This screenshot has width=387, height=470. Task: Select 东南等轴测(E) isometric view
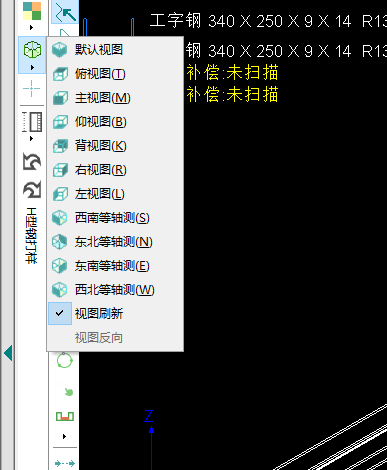point(115,266)
